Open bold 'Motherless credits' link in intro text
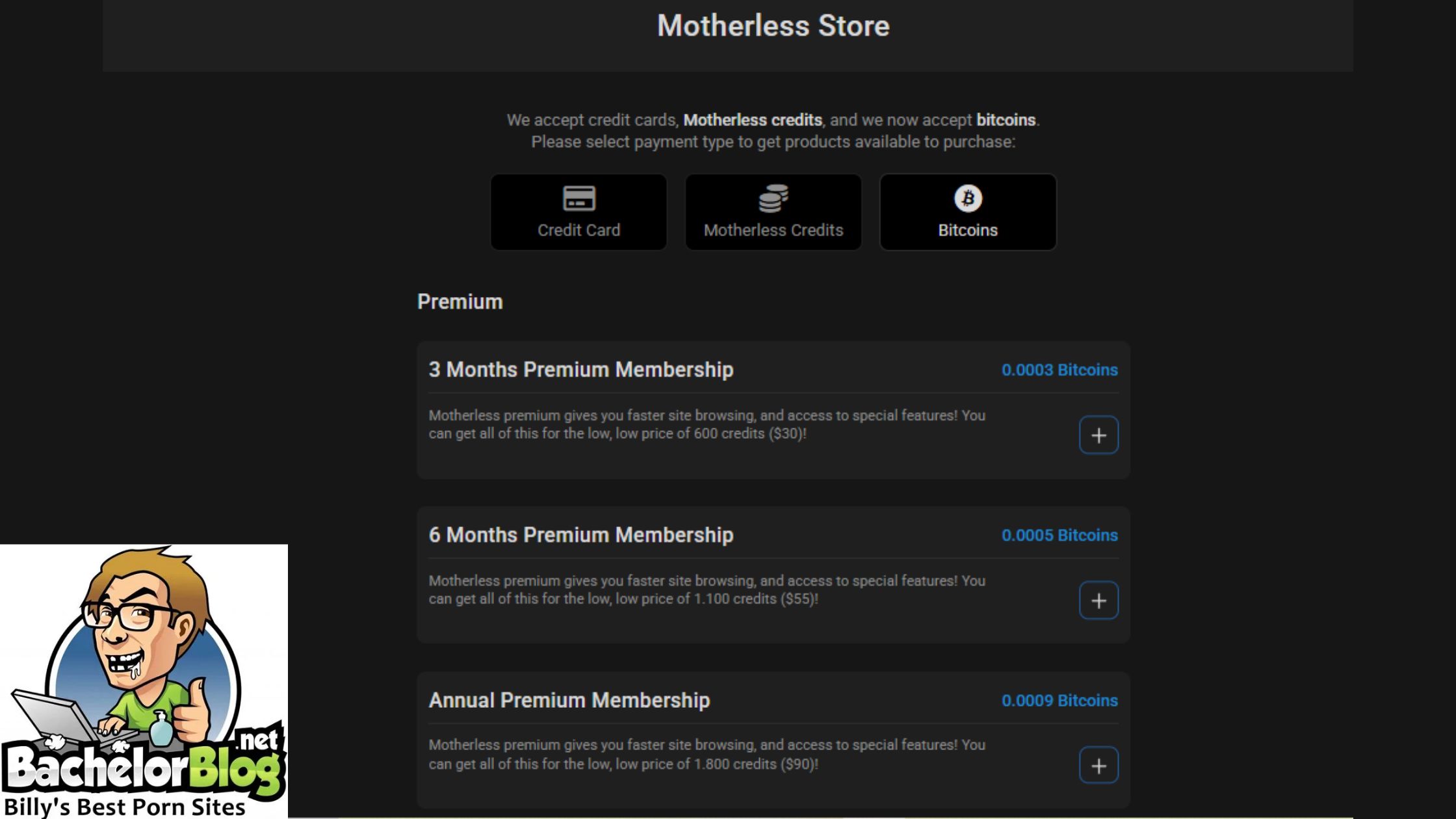 click(x=752, y=120)
